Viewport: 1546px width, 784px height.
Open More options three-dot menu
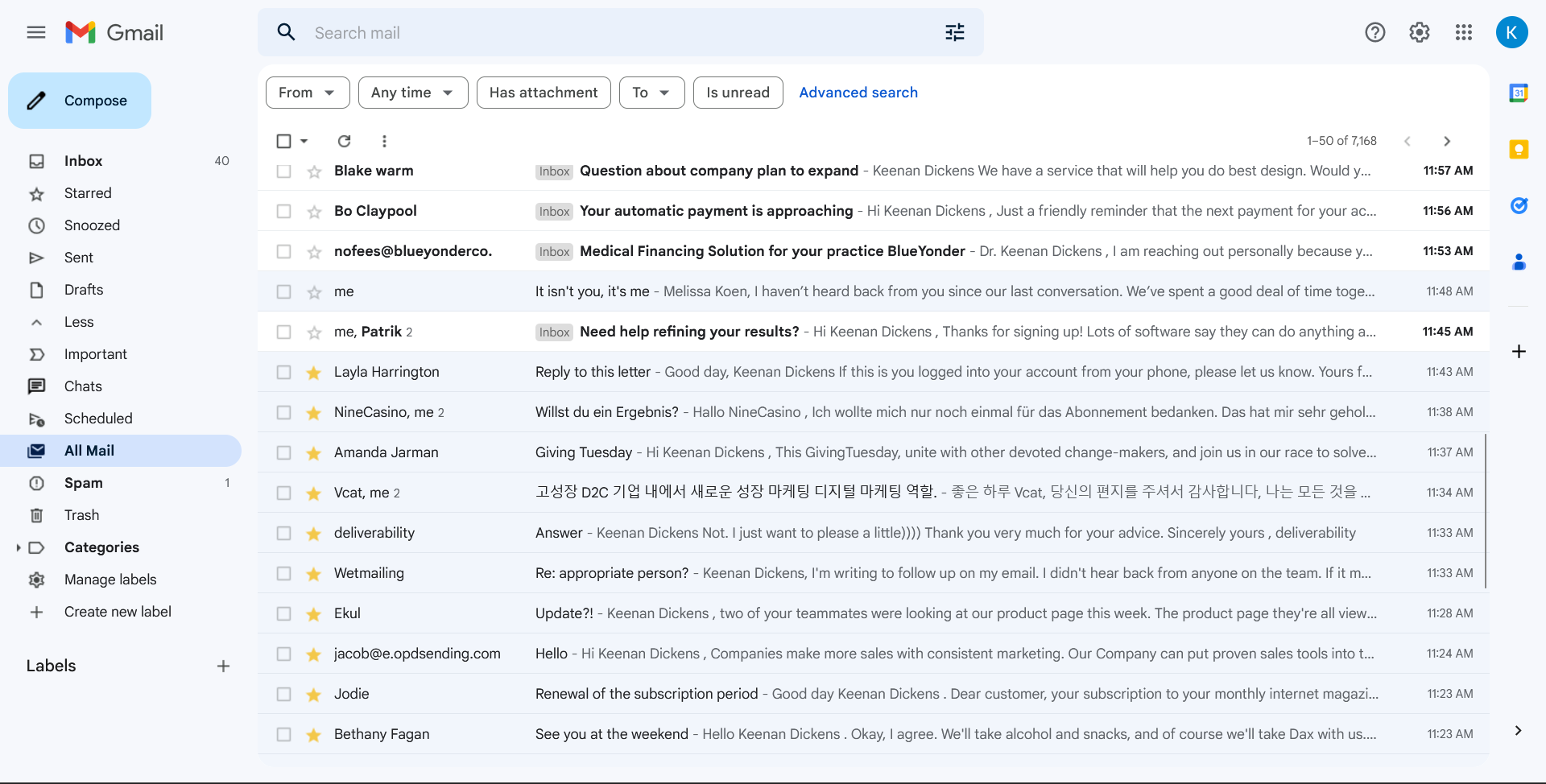point(384,141)
